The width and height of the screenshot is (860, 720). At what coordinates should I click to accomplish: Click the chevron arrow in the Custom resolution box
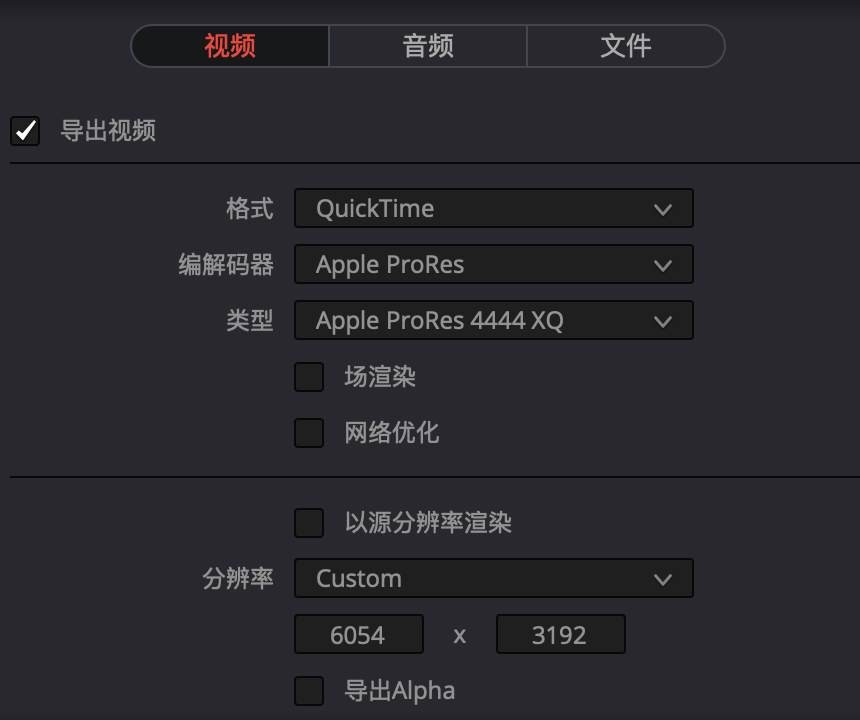pyautogui.click(x=661, y=579)
